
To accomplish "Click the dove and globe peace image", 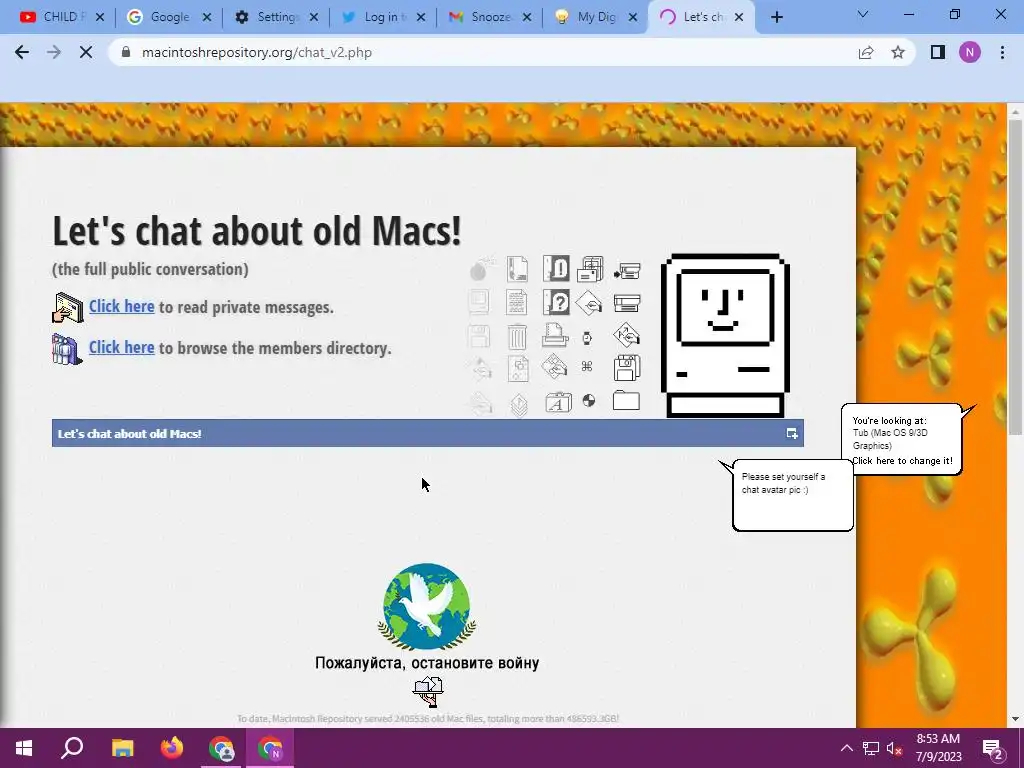I will 426,607.
